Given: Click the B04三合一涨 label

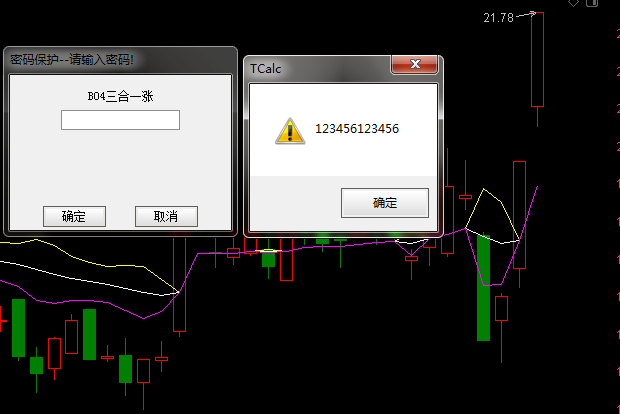Looking at the screenshot, I should coord(120,96).
